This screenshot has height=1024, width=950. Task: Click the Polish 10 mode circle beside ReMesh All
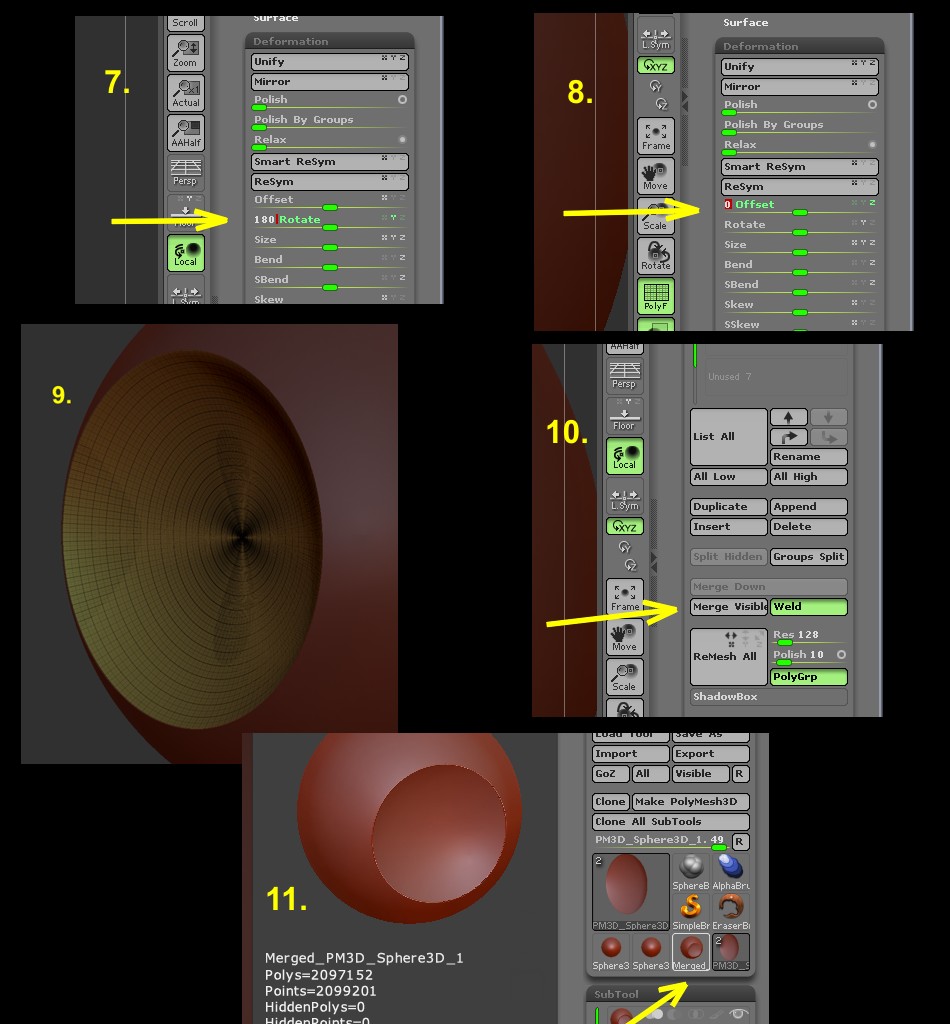(x=841, y=654)
